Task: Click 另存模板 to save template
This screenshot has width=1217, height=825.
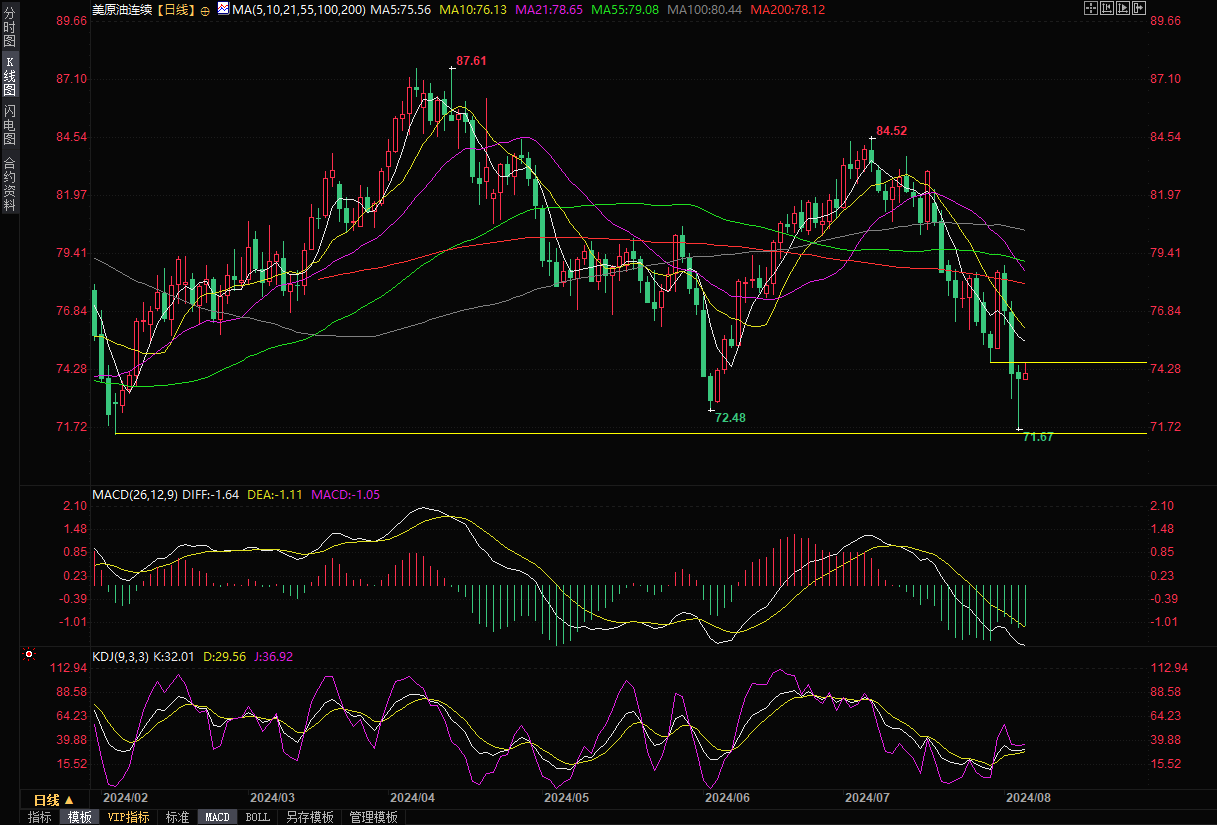Action: 309,817
